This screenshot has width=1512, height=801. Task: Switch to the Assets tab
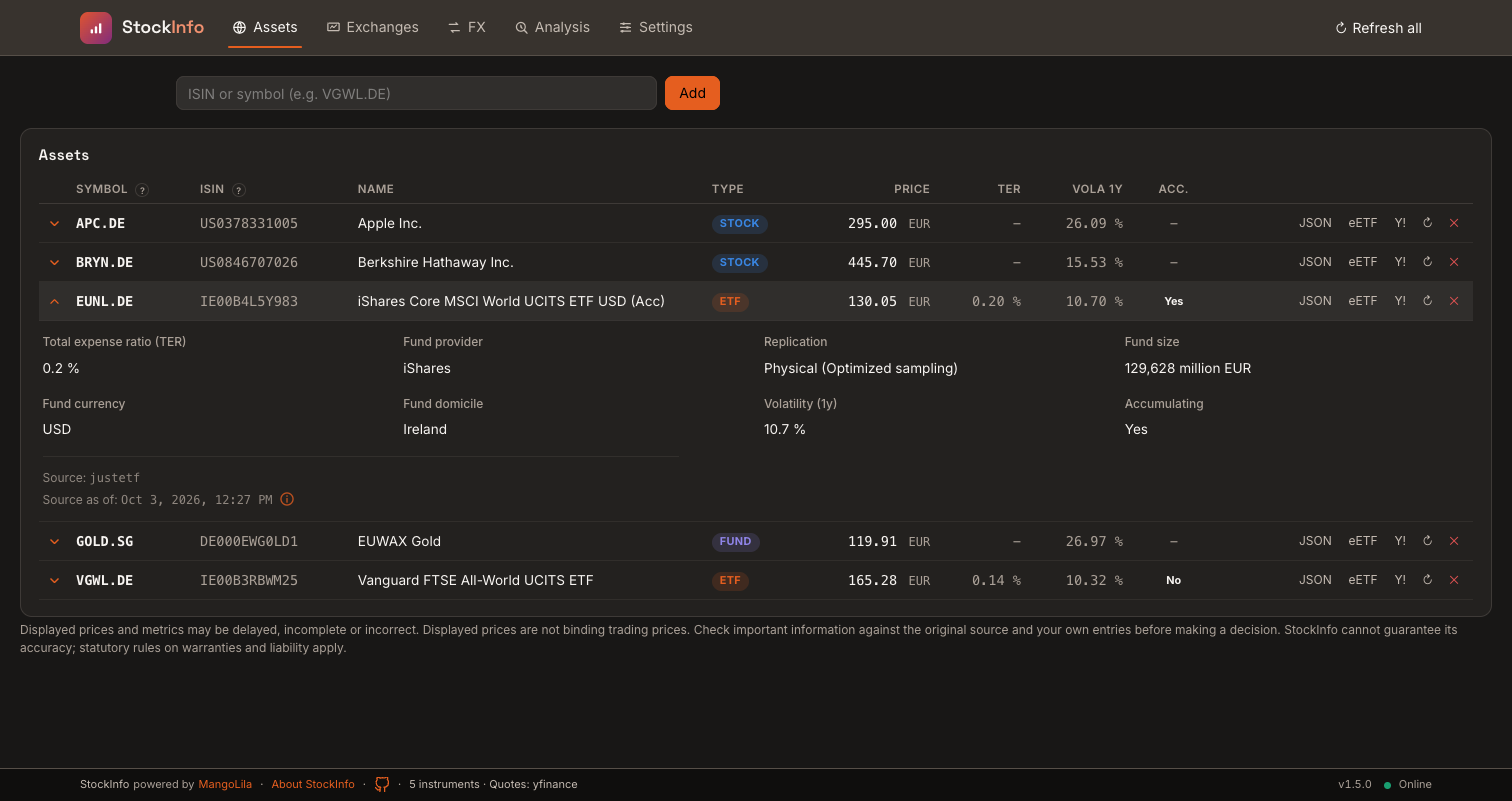point(265,28)
